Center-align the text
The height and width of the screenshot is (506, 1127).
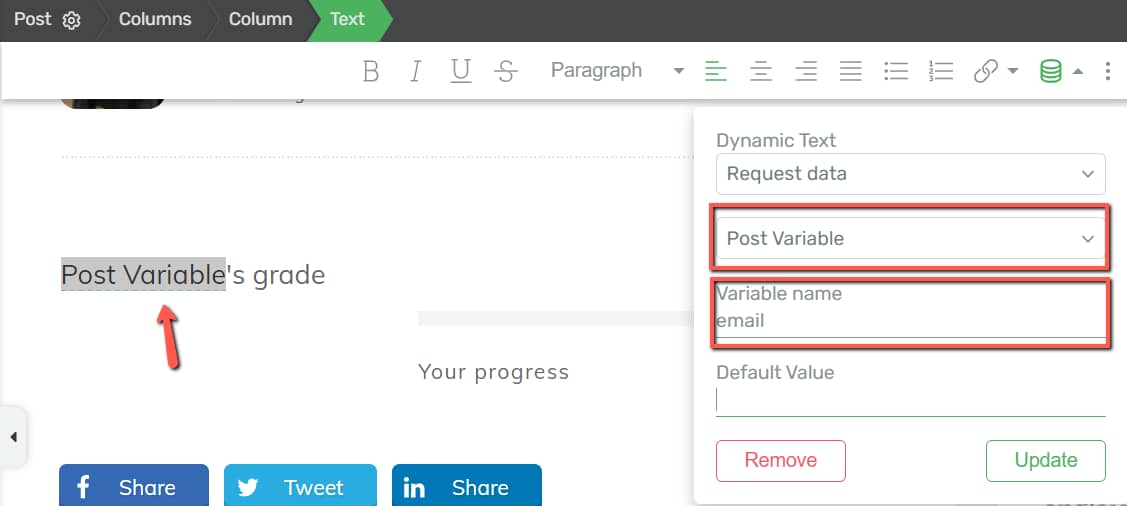tap(761, 71)
